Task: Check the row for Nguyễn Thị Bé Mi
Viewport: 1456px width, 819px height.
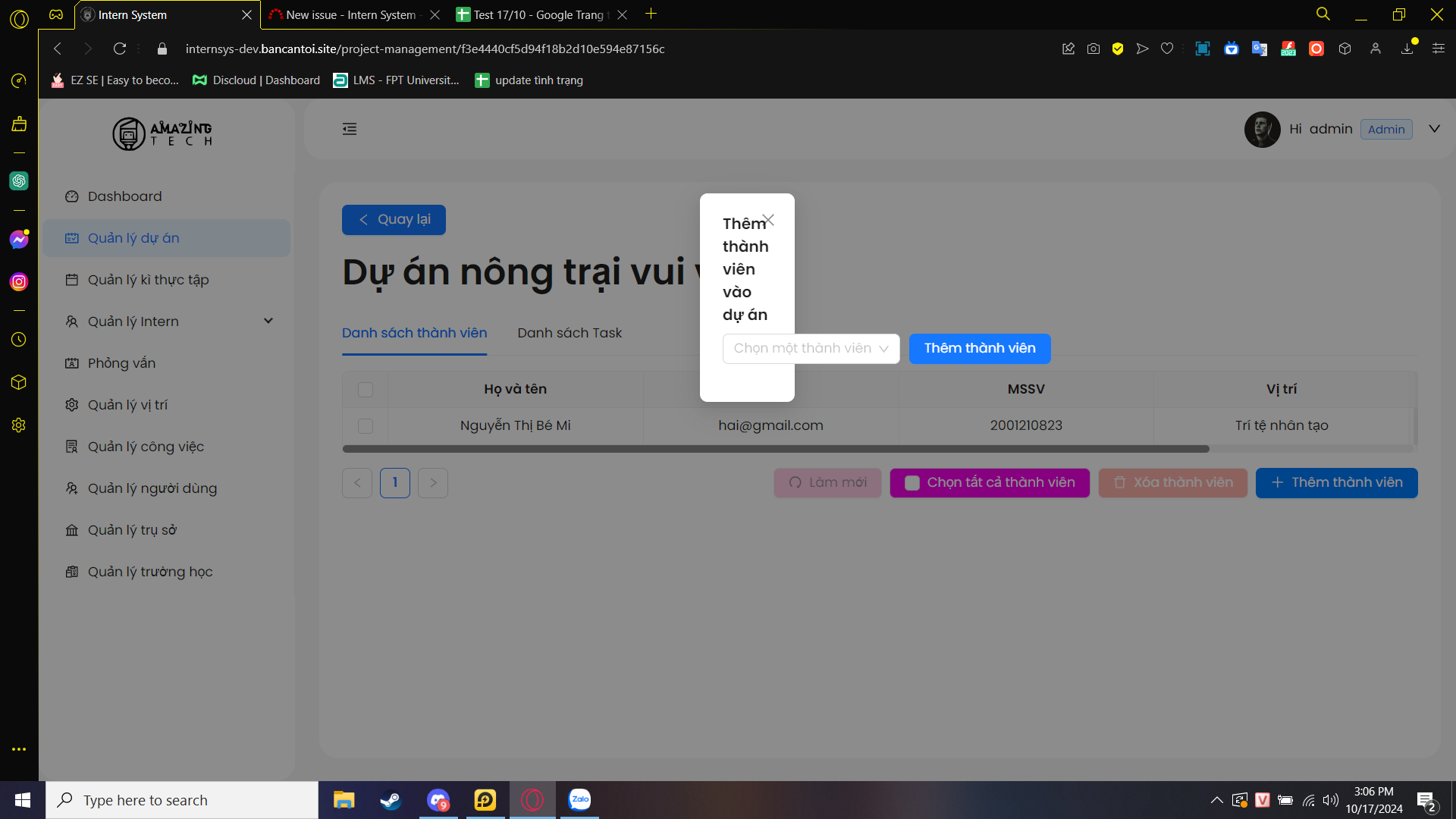Action: click(366, 426)
